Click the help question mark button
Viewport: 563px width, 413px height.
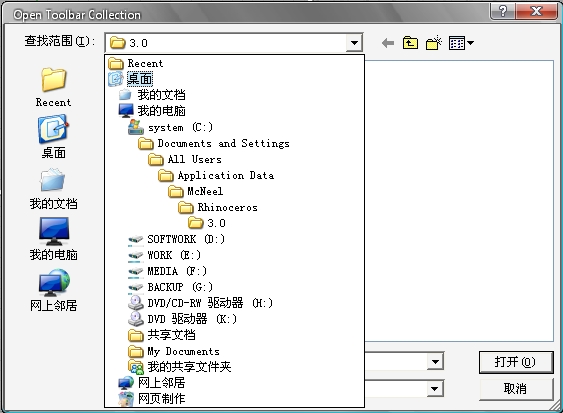pos(503,11)
